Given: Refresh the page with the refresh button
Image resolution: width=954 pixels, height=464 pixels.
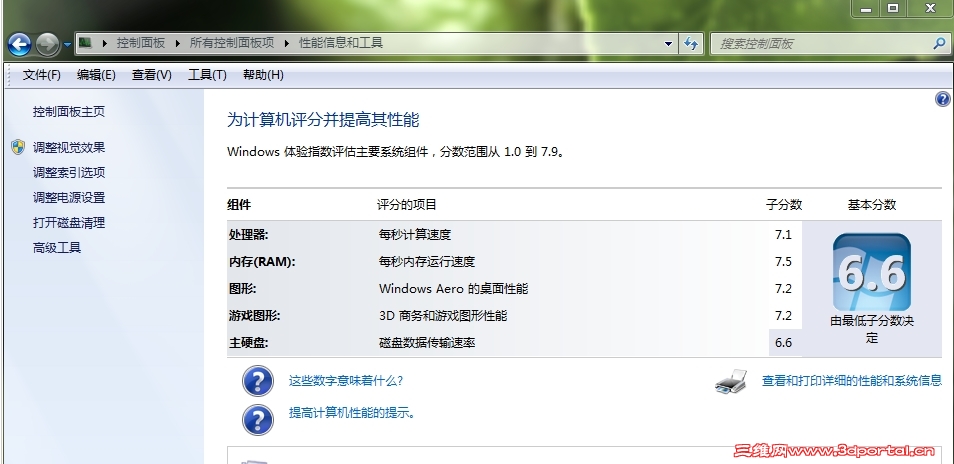Looking at the screenshot, I should pyautogui.click(x=691, y=44).
